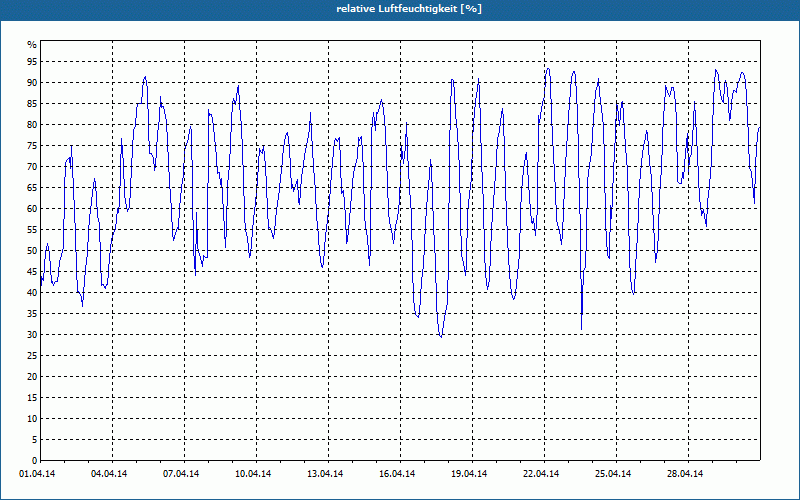
Task: Click the x-axis date 28.04.14
Action: (x=685, y=474)
